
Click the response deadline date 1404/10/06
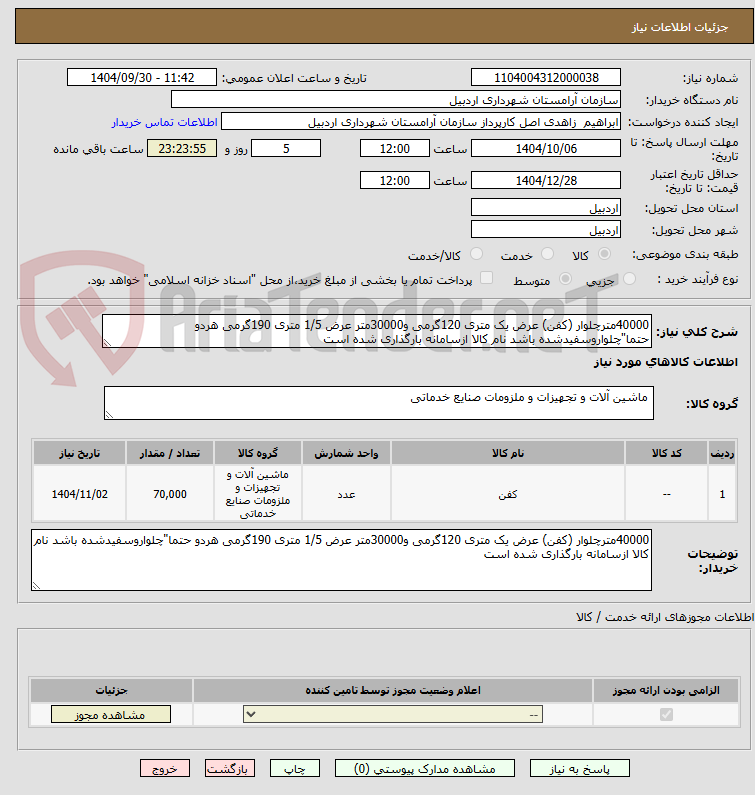(546, 149)
